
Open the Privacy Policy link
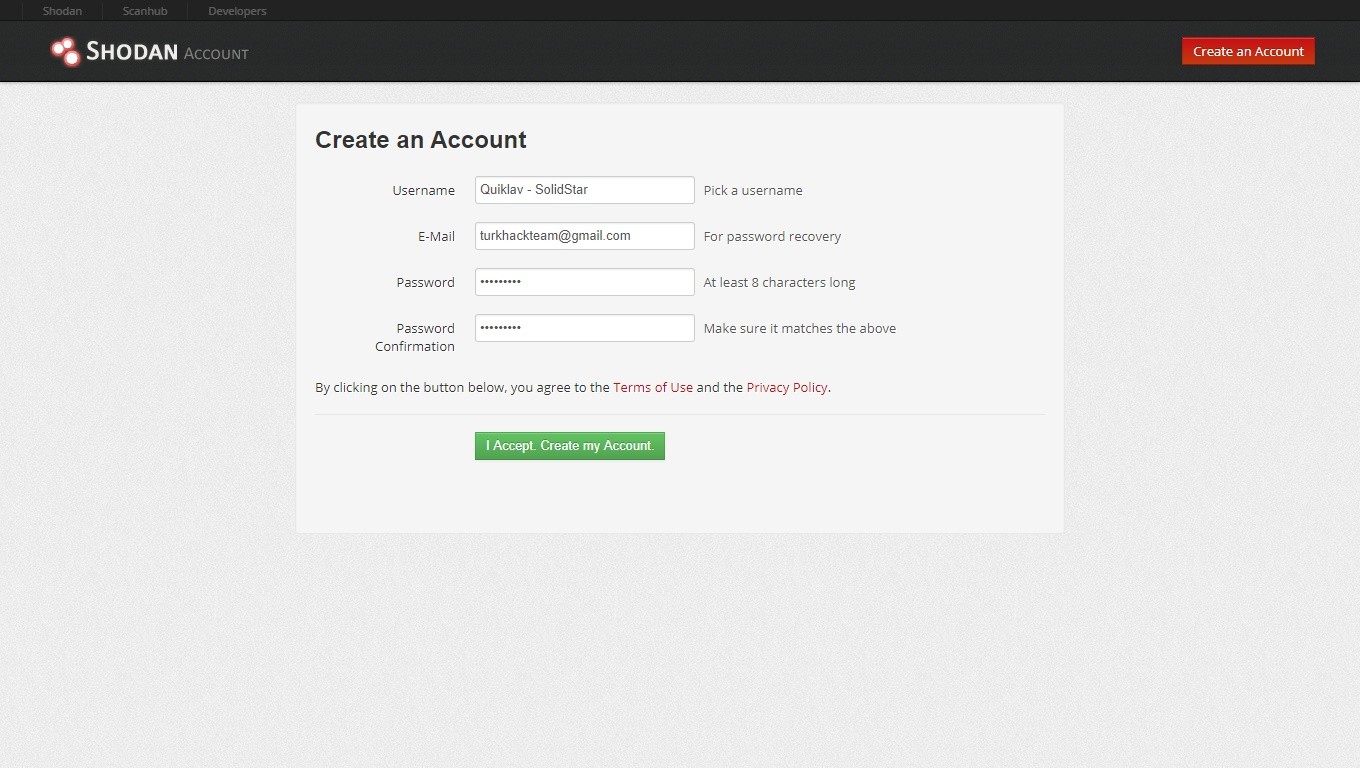[x=787, y=387]
